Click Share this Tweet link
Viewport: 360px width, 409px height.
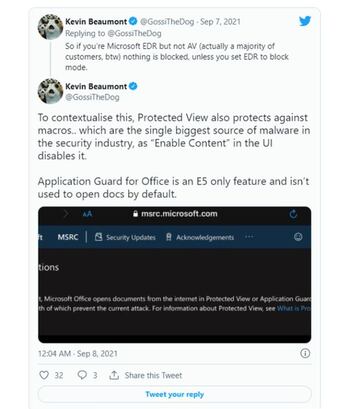click(x=153, y=375)
